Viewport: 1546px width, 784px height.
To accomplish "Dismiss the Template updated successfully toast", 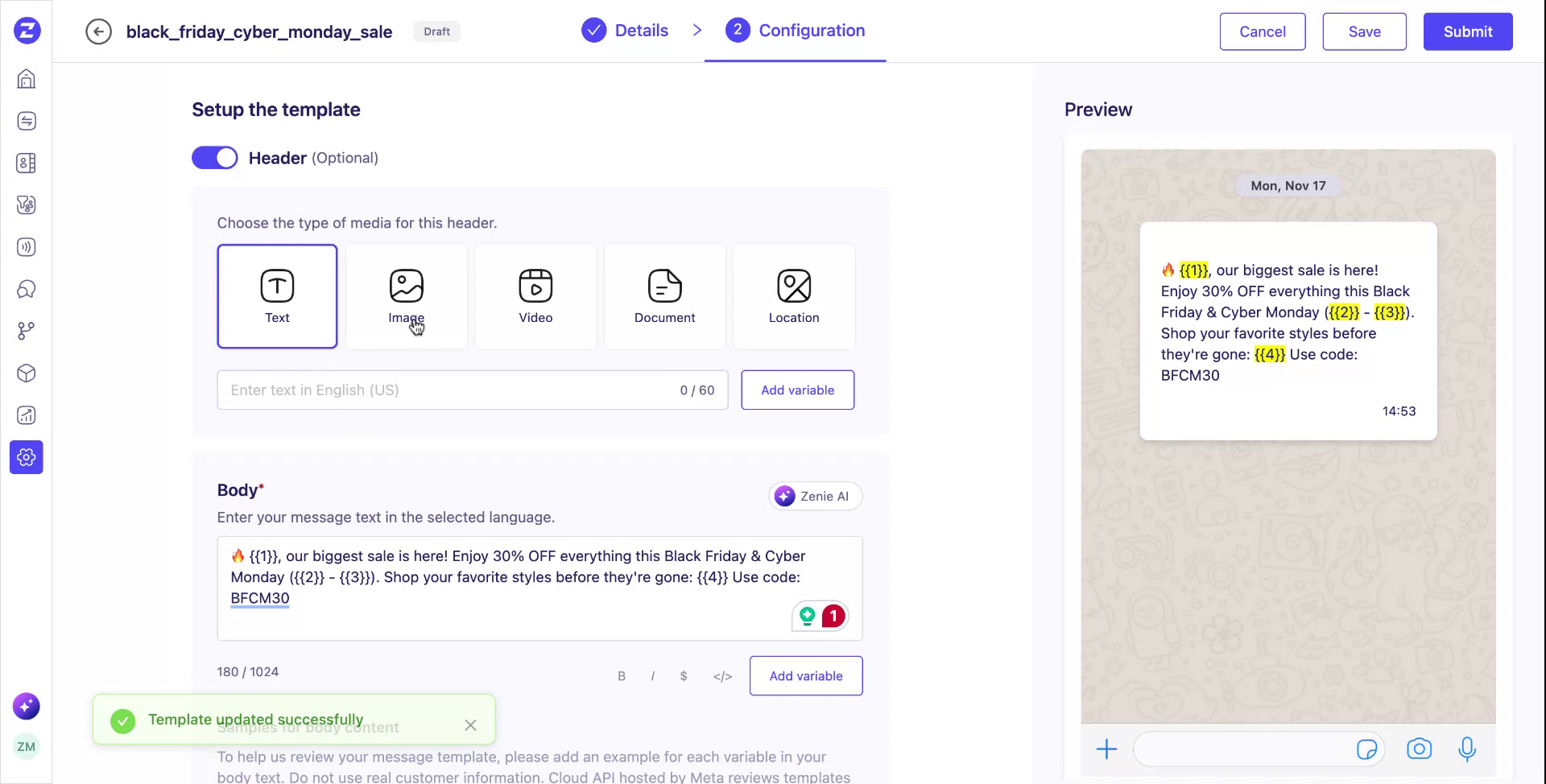I will tap(470, 724).
